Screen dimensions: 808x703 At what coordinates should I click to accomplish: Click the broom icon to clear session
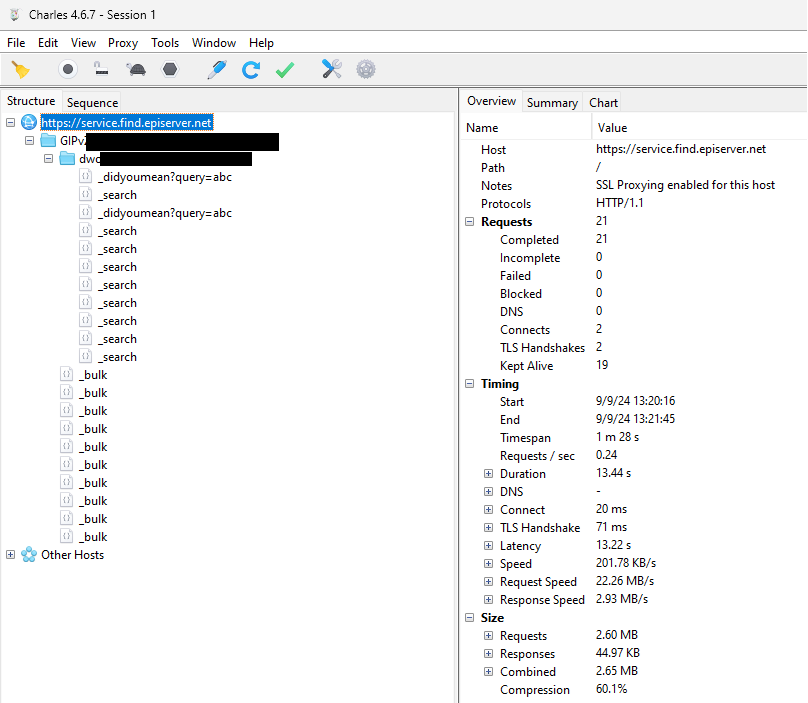tap(20, 69)
